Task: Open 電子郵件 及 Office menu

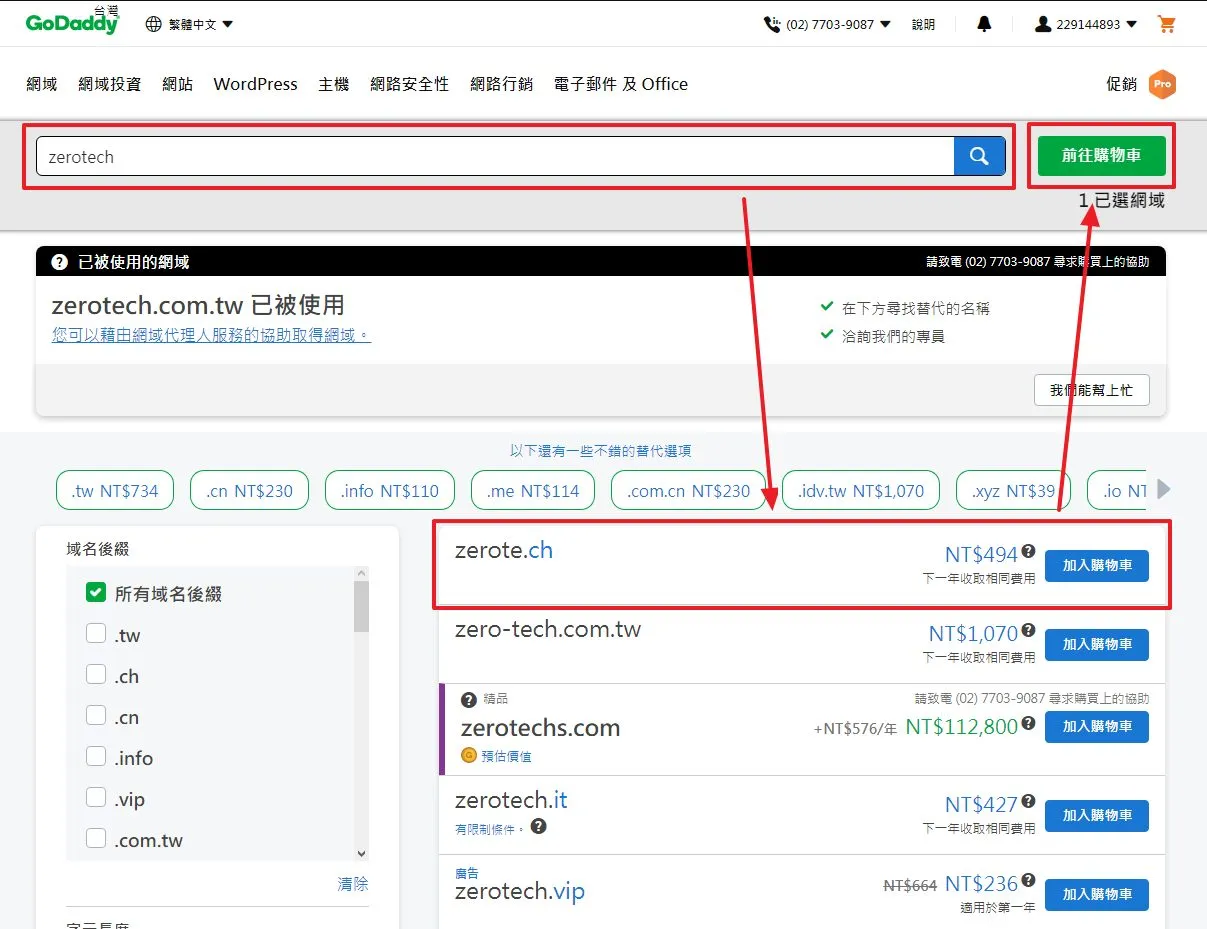Action: tap(621, 84)
